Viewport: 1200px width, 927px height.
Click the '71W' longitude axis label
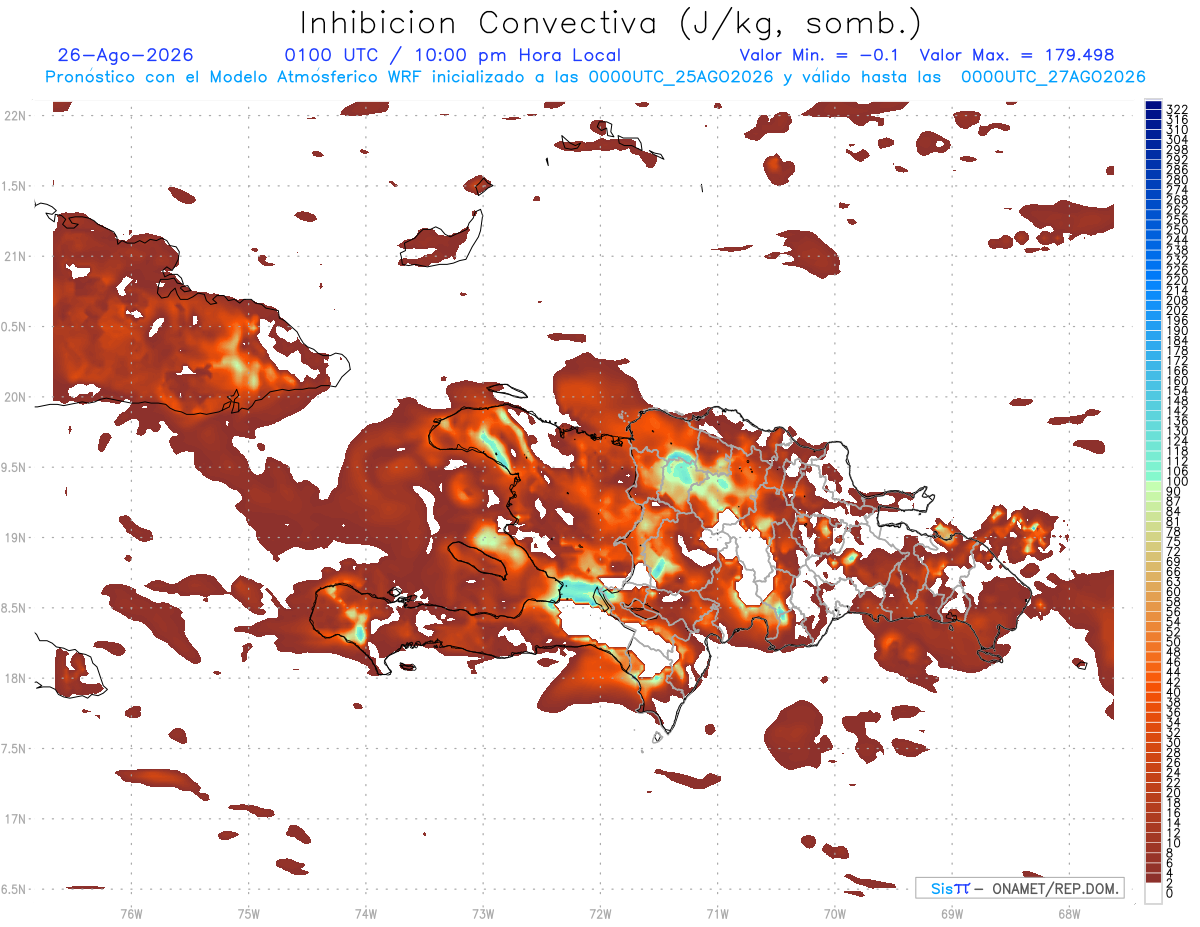[x=717, y=913]
